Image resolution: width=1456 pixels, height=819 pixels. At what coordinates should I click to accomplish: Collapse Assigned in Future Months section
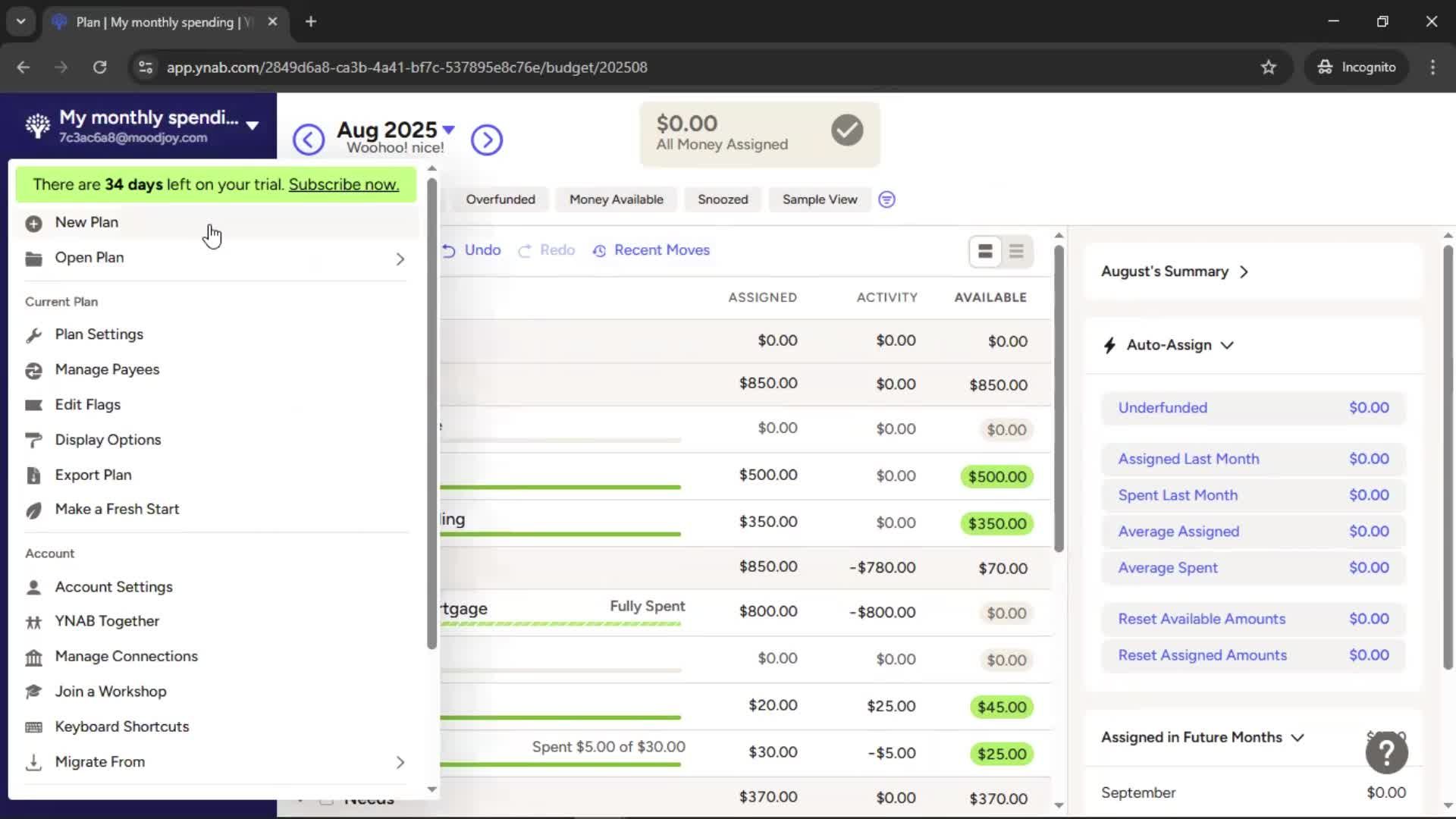point(1298,738)
